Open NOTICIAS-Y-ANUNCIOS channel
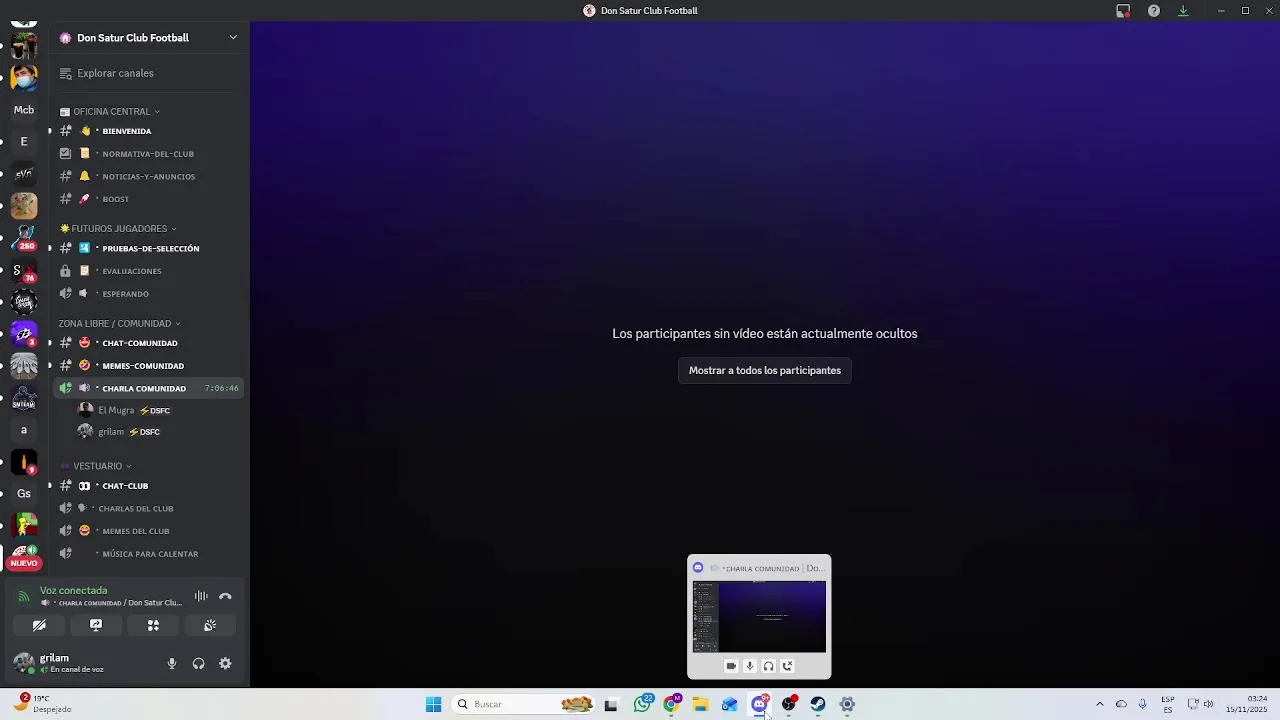This screenshot has height=720, width=1280. point(150,176)
